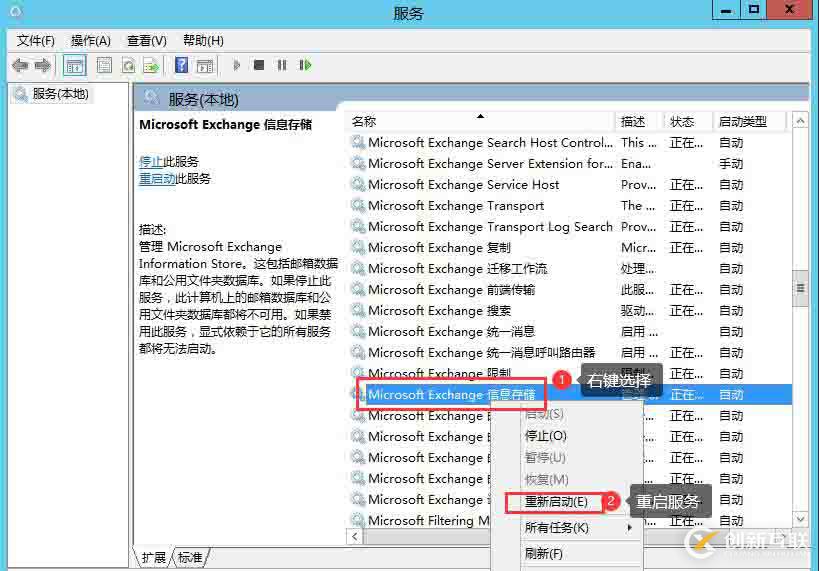Click 'This ...' description of Search Host Controller
819x571 pixels.
click(x=638, y=142)
